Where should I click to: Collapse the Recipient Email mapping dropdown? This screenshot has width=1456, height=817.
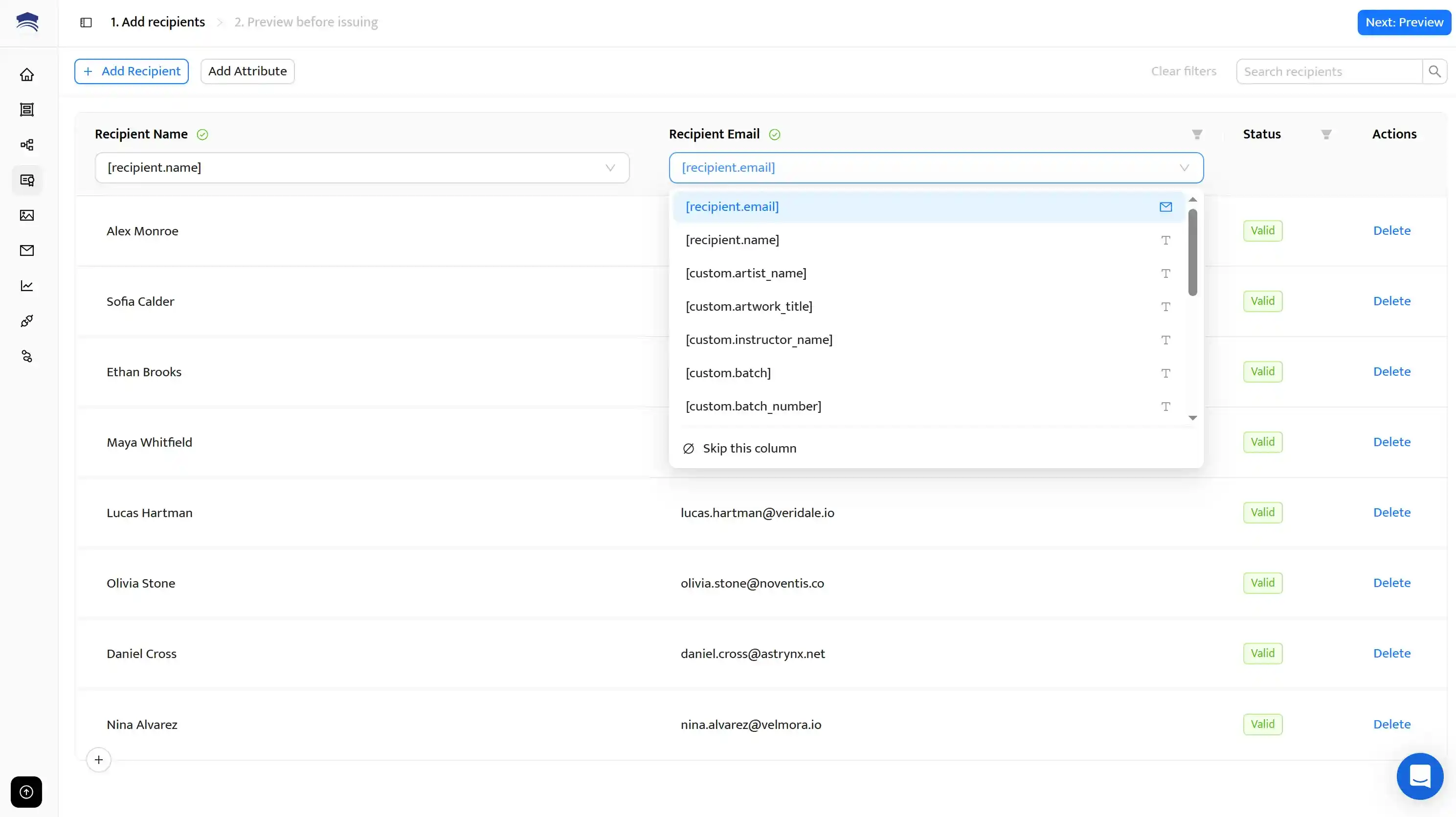1184,168
